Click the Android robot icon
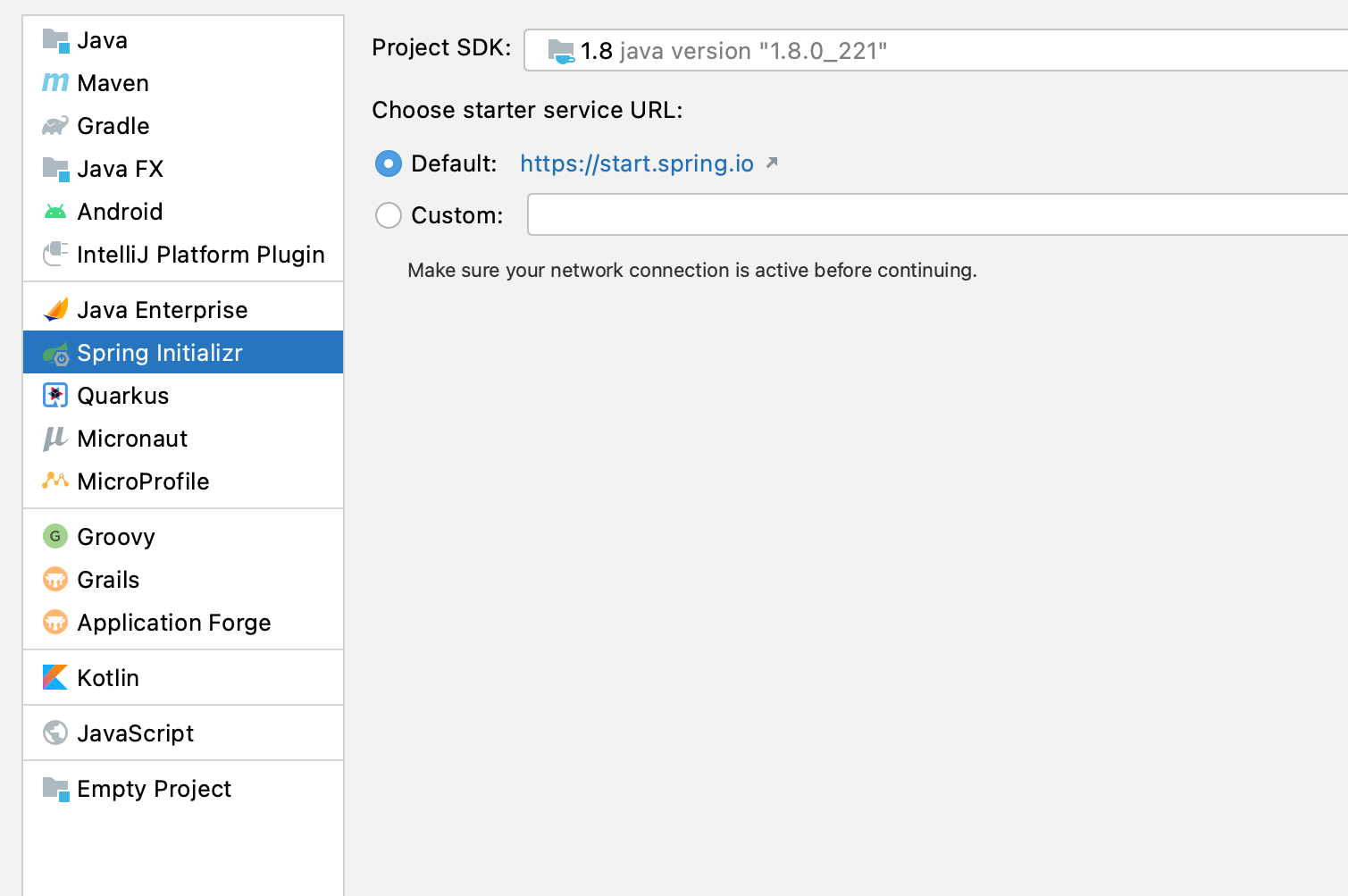 point(55,212)
